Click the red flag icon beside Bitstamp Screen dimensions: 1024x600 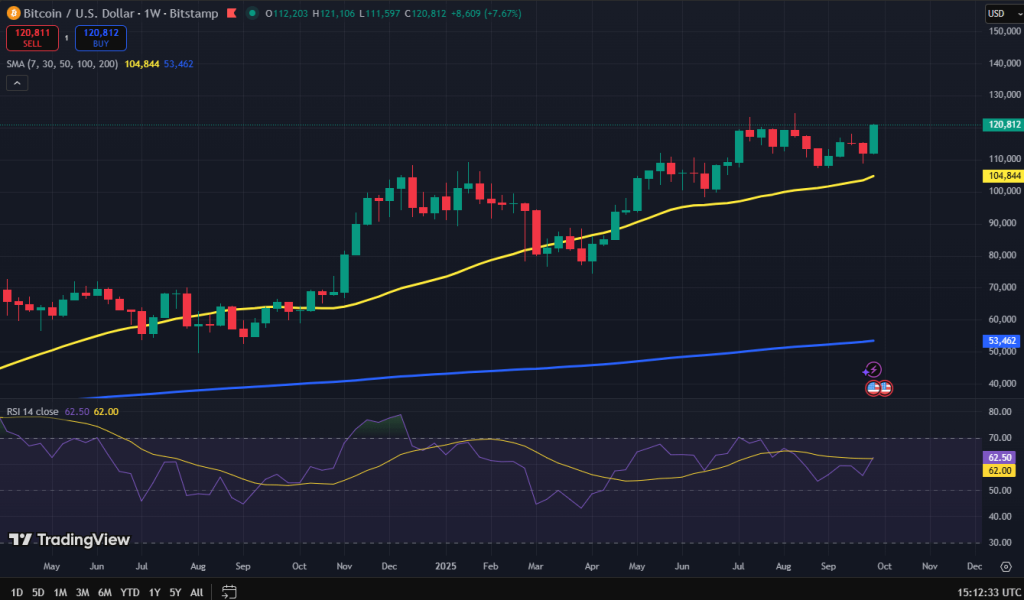231,13
